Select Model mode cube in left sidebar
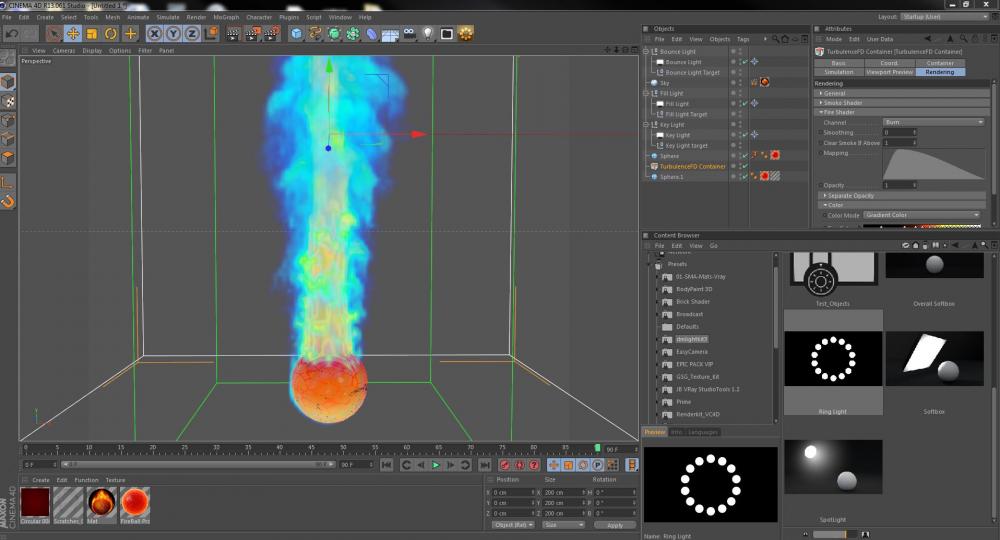Screen dimensions: 1000x540 point(8,82)
